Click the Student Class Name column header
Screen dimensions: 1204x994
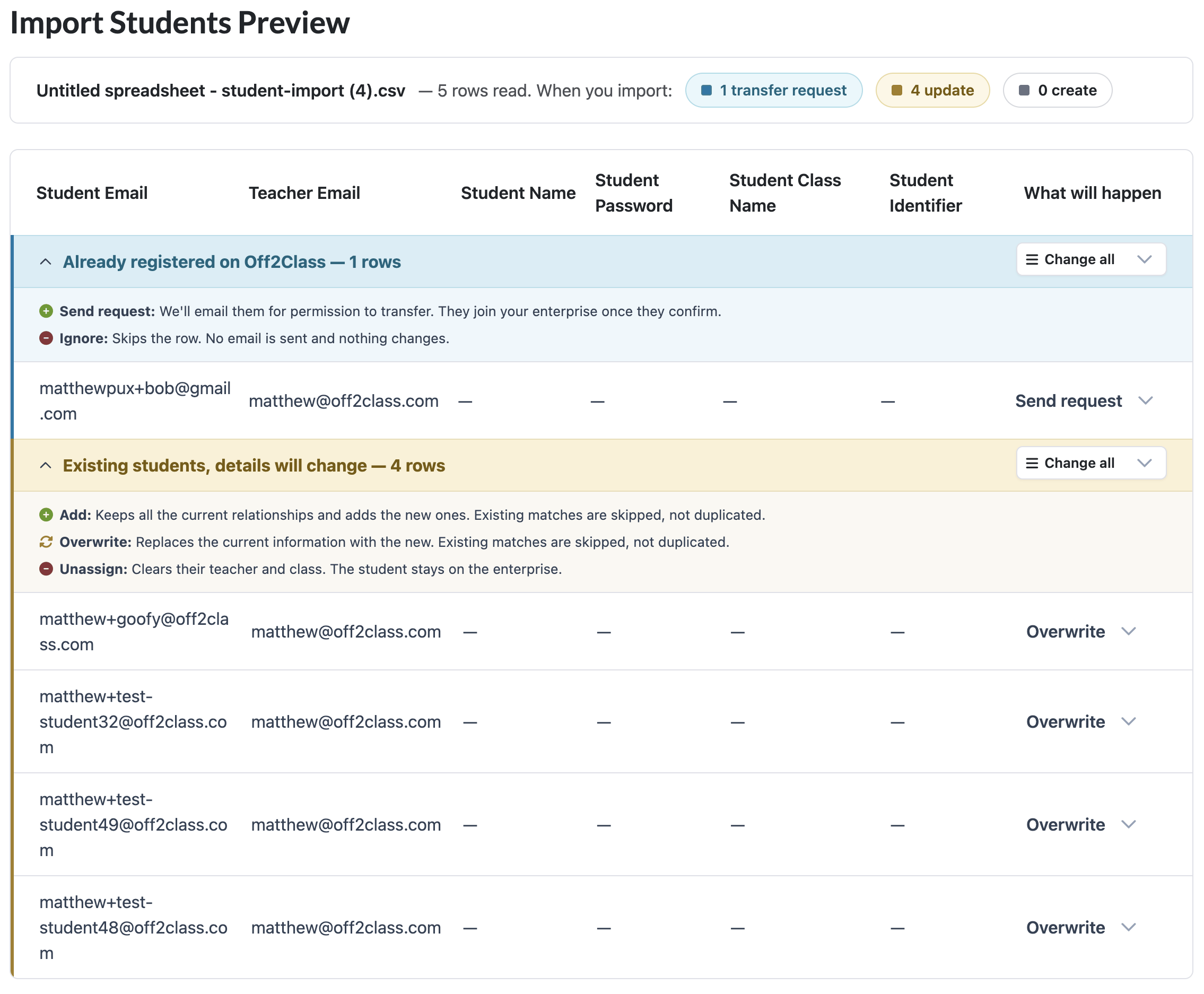point(785,193)
